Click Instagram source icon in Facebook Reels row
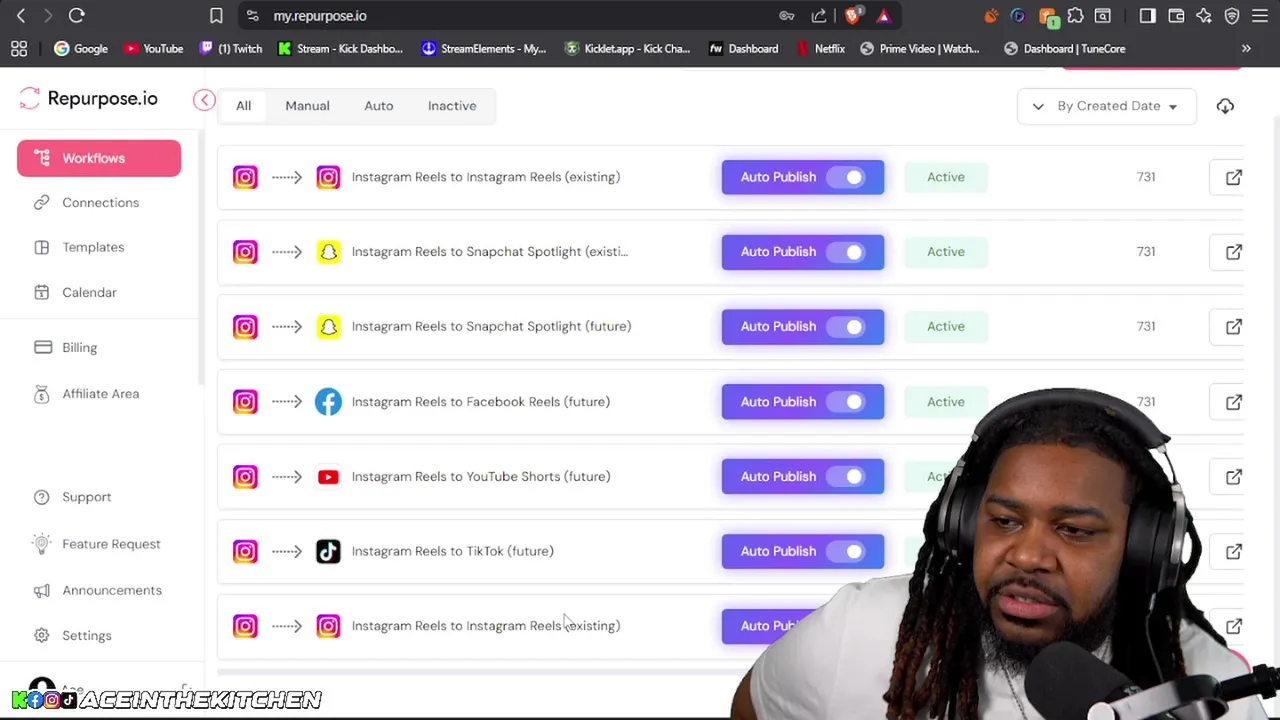1280x720 pixels. click(x=245, y=402)
